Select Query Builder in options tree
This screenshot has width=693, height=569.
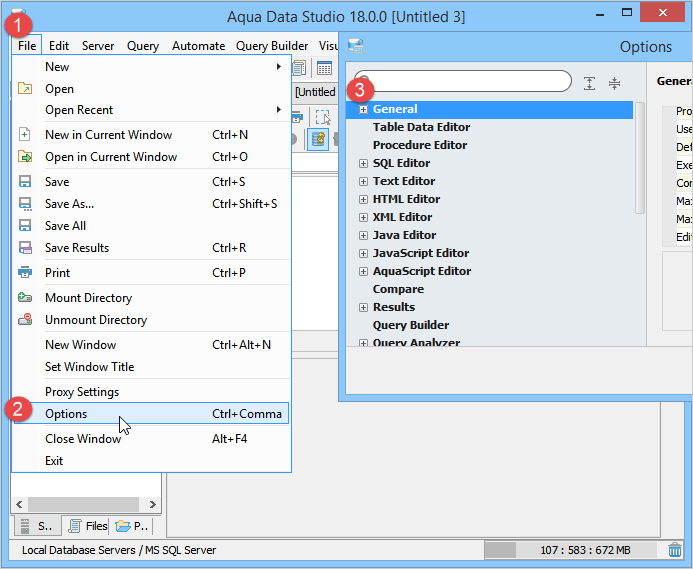411,325
